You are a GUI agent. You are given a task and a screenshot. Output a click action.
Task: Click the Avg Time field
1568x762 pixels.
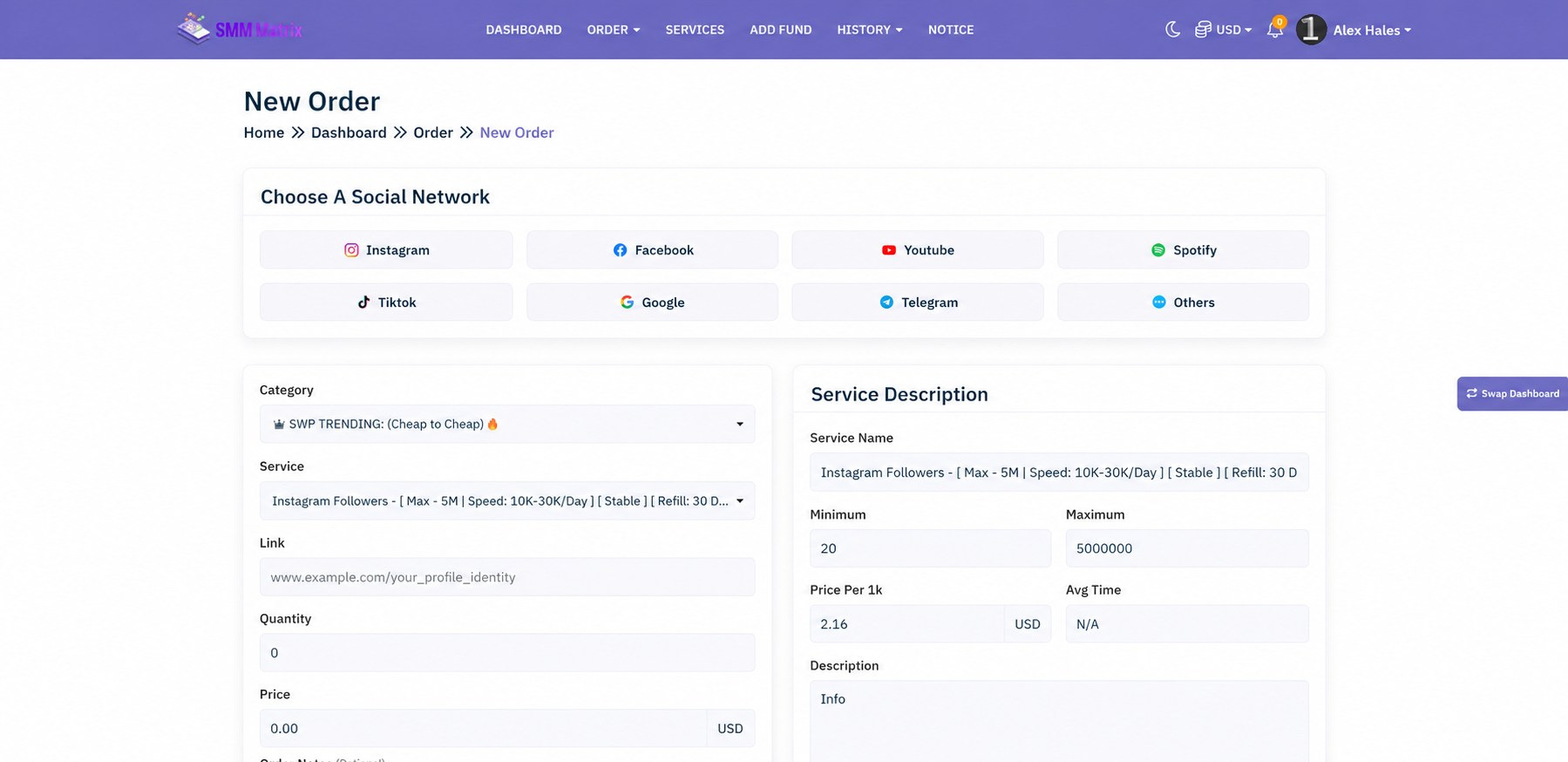pos(1187,624)
